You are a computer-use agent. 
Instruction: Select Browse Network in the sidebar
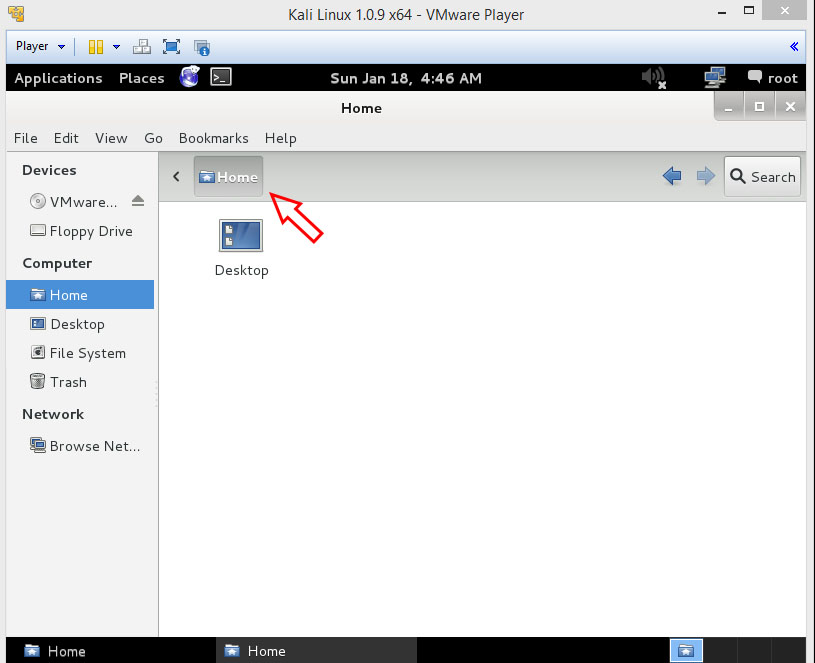(x=85, y=446)
